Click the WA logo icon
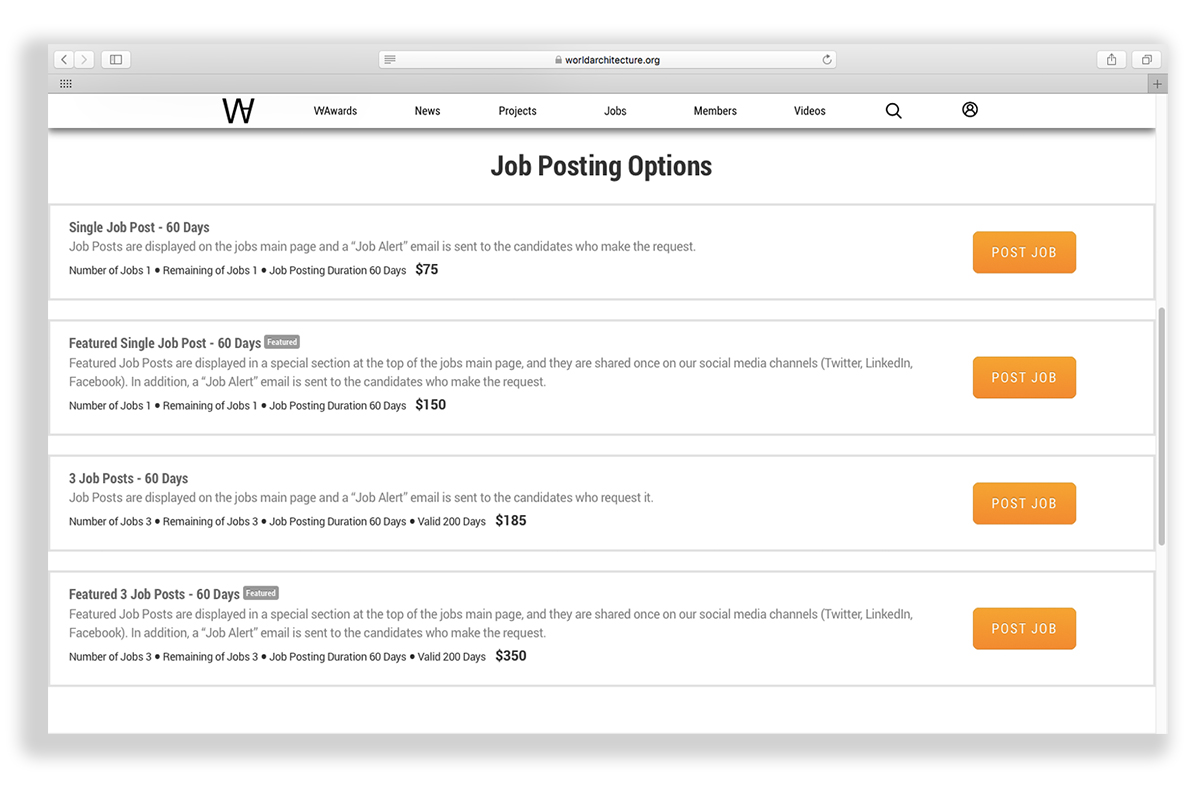 coord(238,111)
